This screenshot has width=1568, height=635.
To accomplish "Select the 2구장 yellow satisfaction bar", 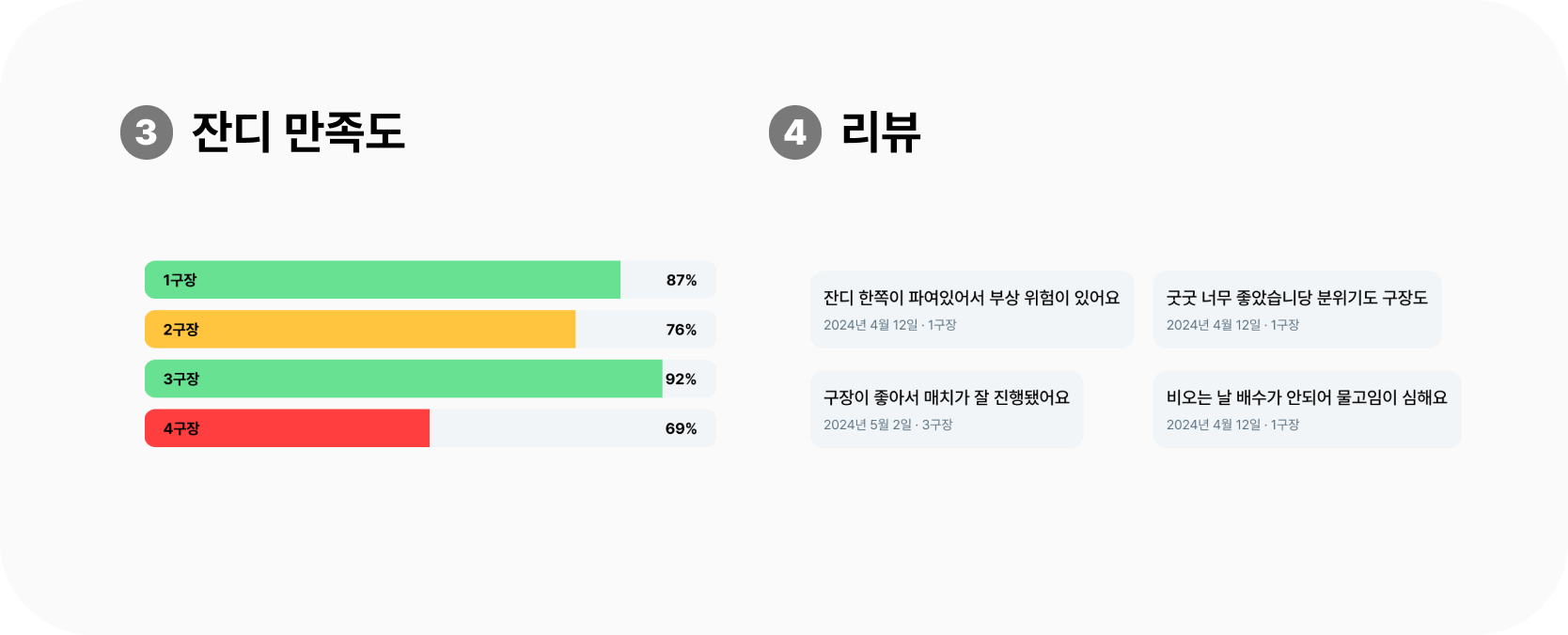I will pos(360,330).
